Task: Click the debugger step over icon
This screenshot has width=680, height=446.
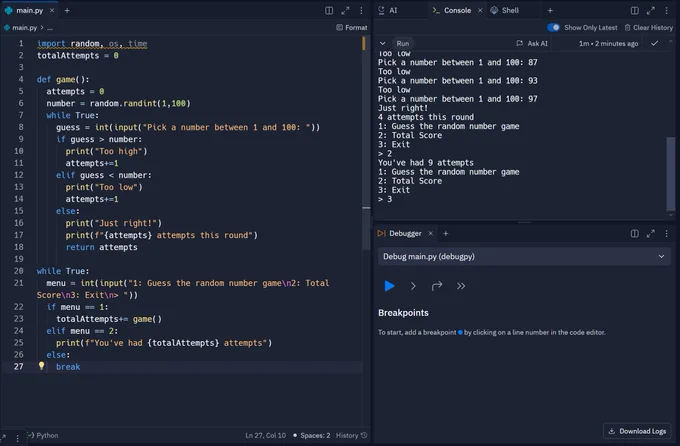Action: pos(437,286)
